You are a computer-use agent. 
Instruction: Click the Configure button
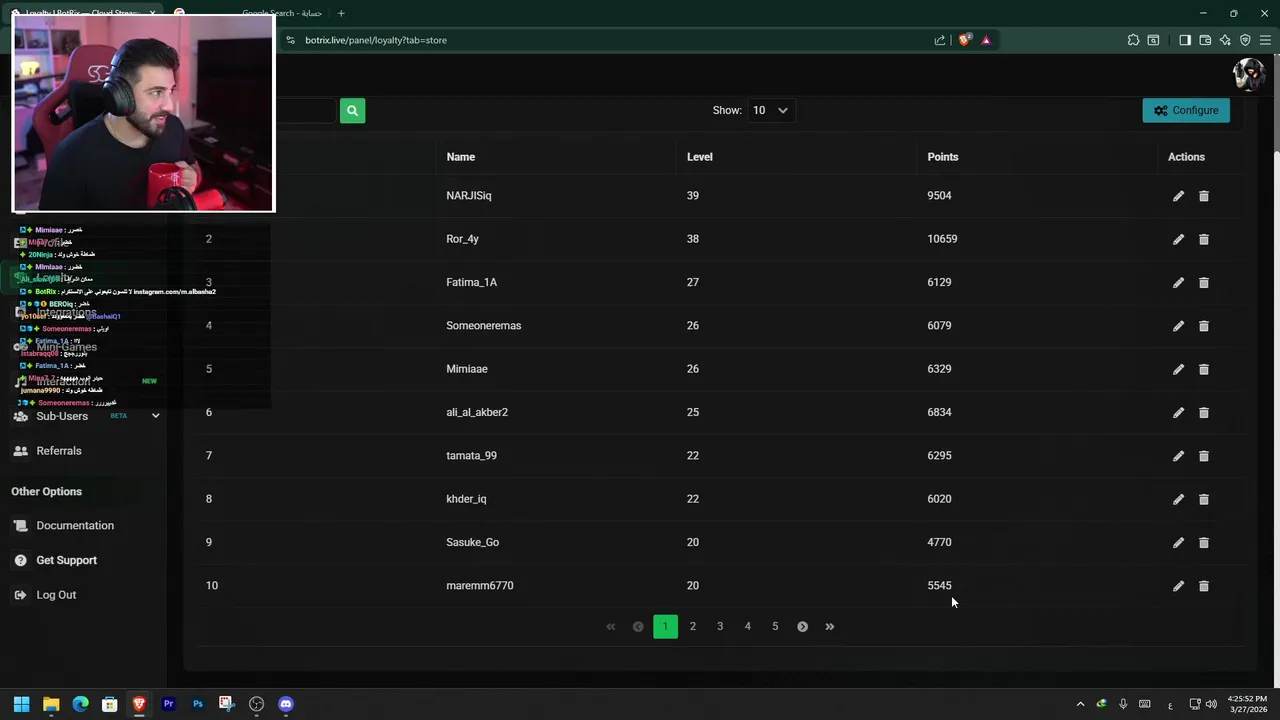pos(1186,111)
